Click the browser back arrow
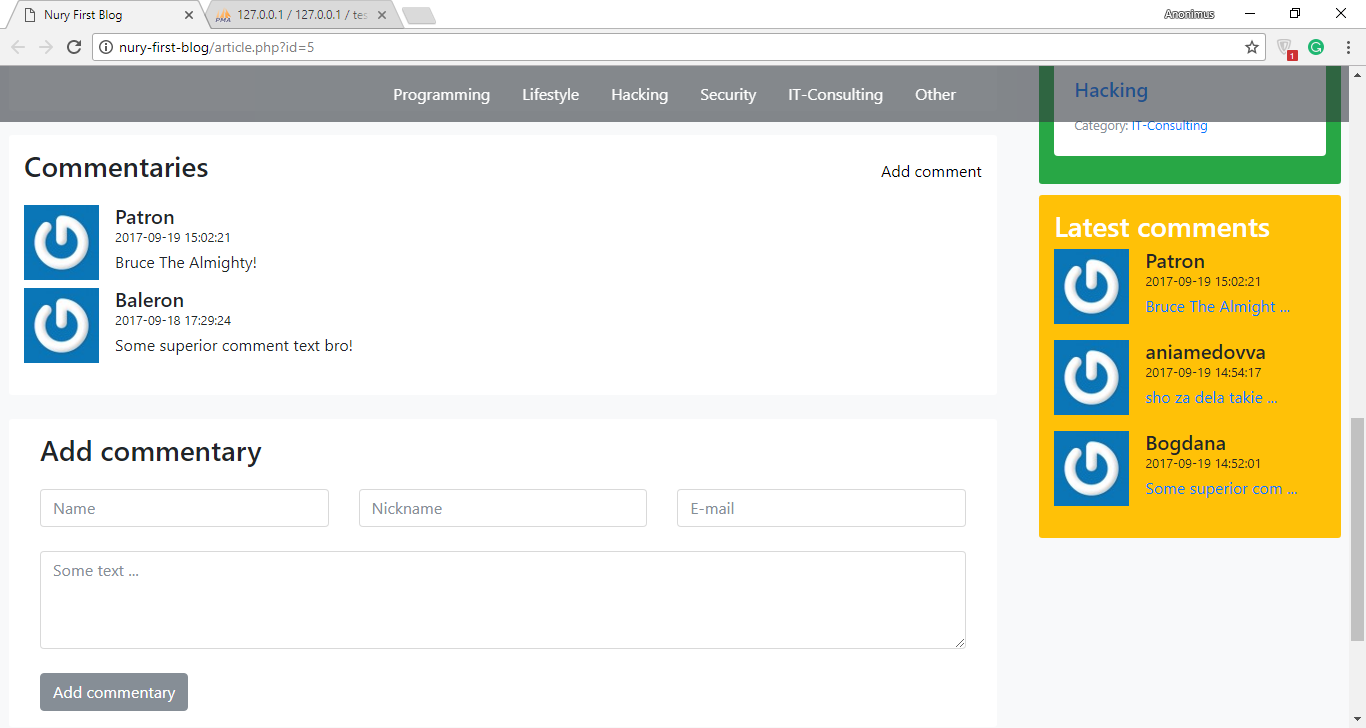Screen dimensions: 1366x728 (x=18, y=47)
